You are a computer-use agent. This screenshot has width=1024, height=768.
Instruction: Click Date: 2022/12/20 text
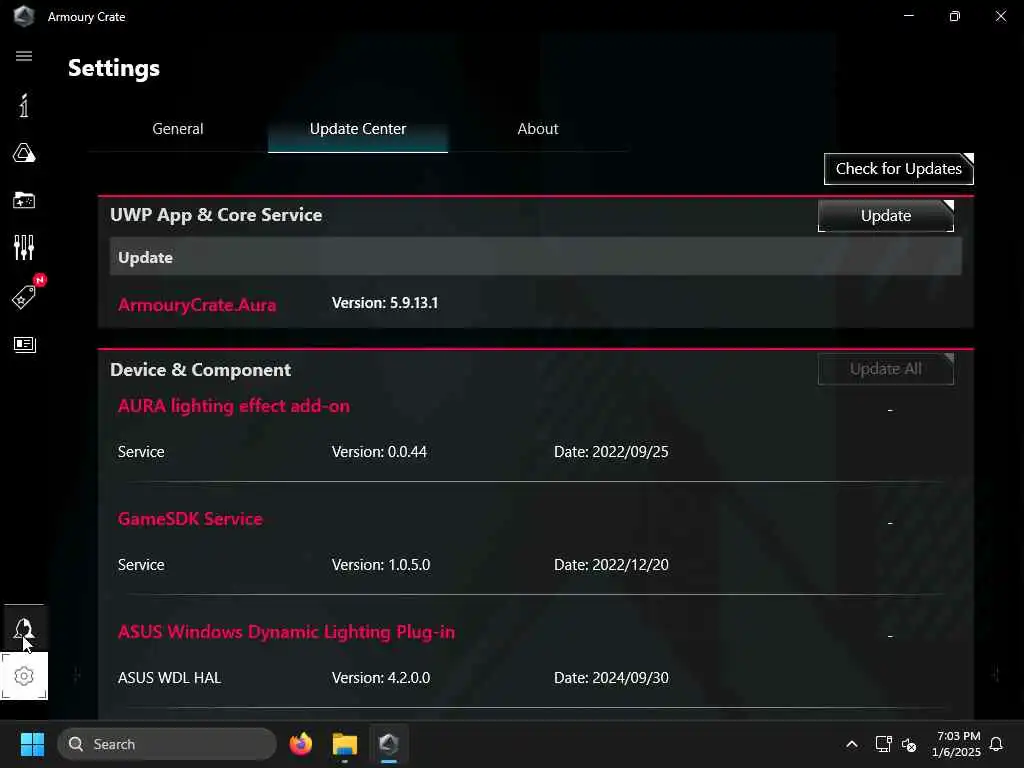pyautogui.click(x=611, y=565)
